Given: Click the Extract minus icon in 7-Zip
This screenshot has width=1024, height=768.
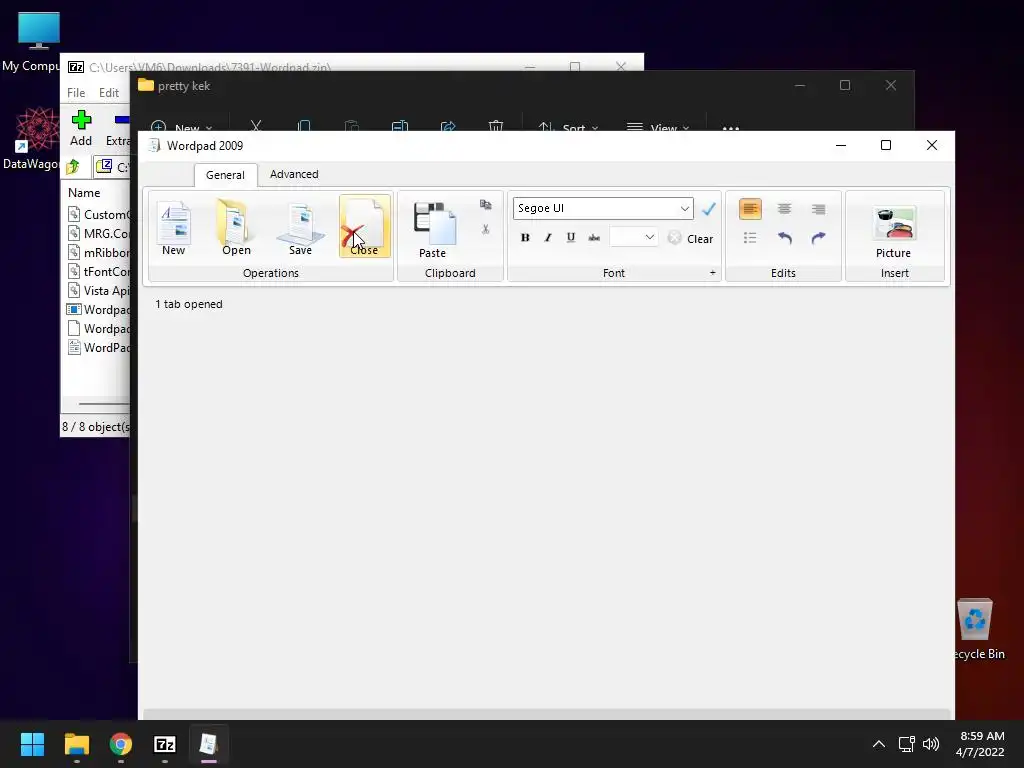Looking at the screenshot, I should click(118, 128).
